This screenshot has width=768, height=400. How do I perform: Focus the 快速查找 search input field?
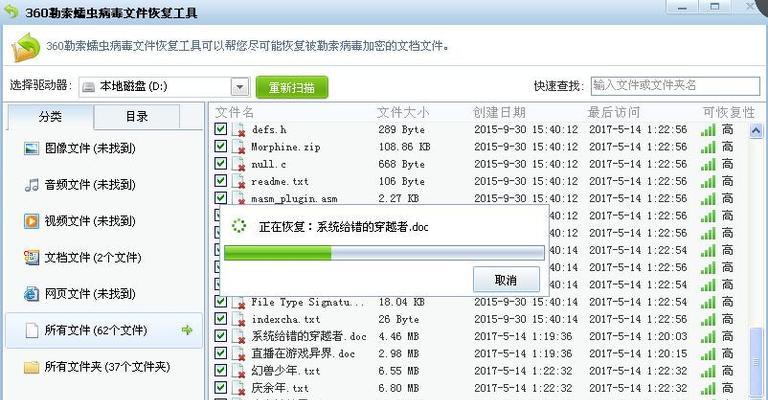tap(675, 86)
